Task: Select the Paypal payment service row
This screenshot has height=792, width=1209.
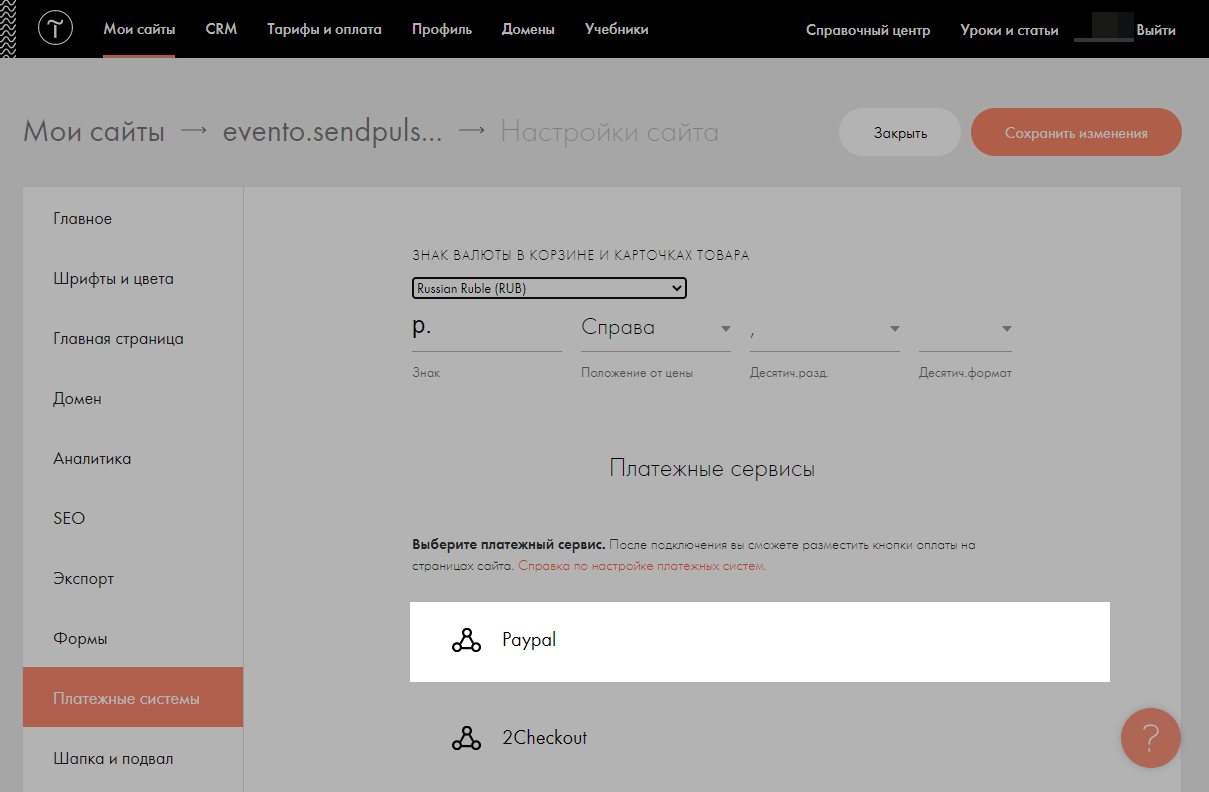Action: click(x=760, y=641)
